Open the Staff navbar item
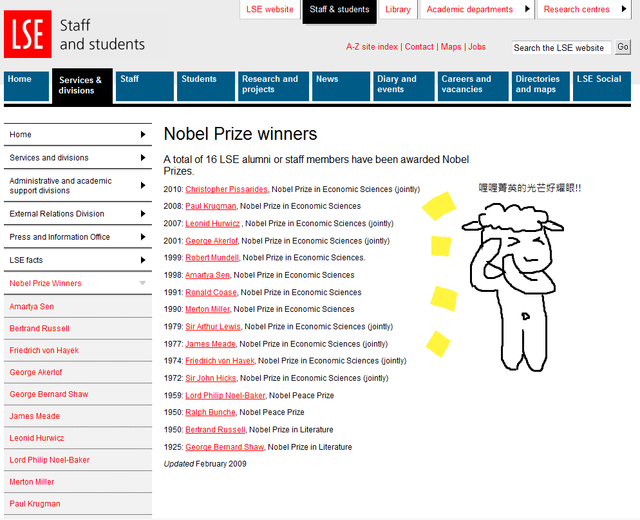The image size is (640, 520). (x=145, y=86)
